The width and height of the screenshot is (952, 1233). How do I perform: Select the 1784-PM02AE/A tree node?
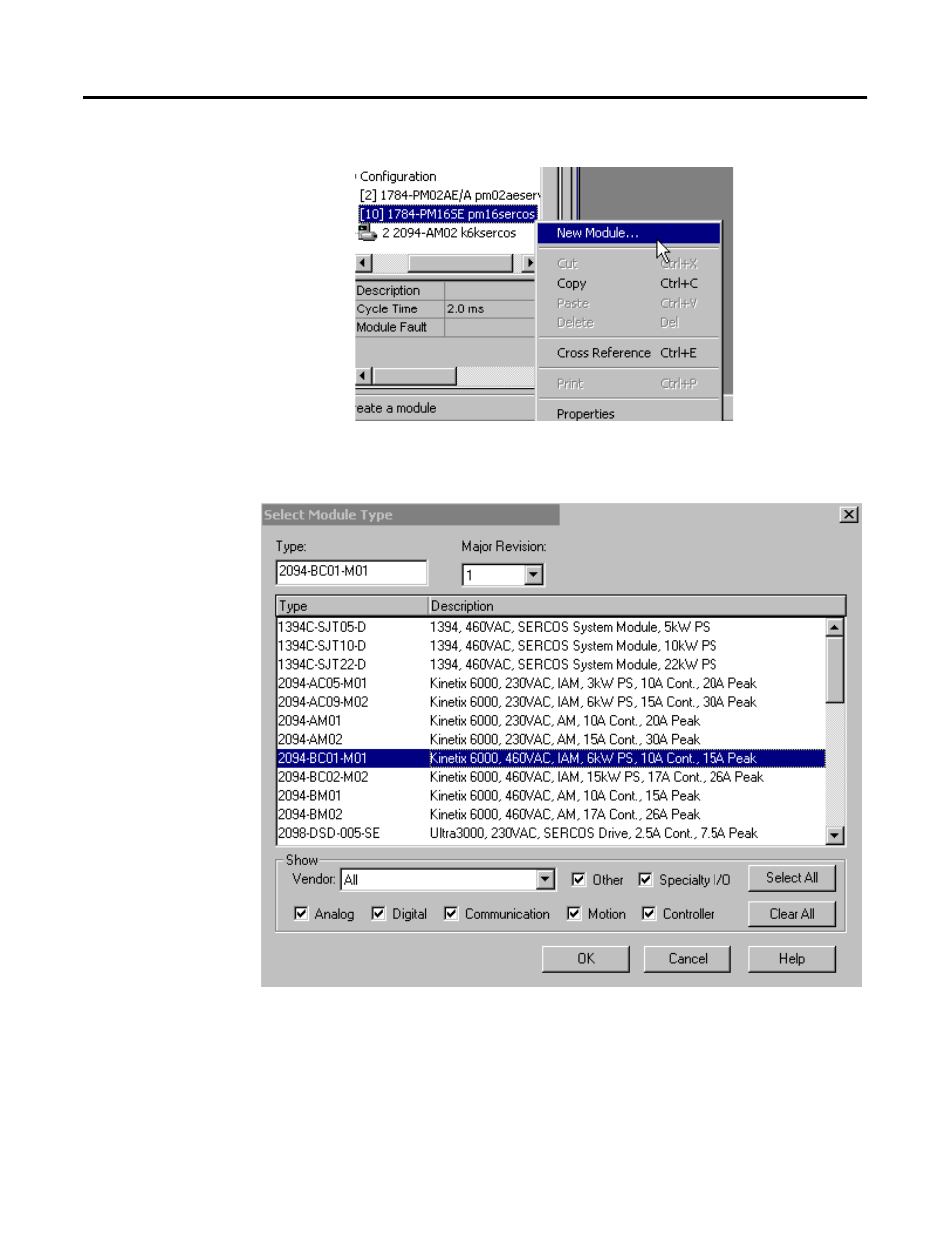tap(449, 195)
